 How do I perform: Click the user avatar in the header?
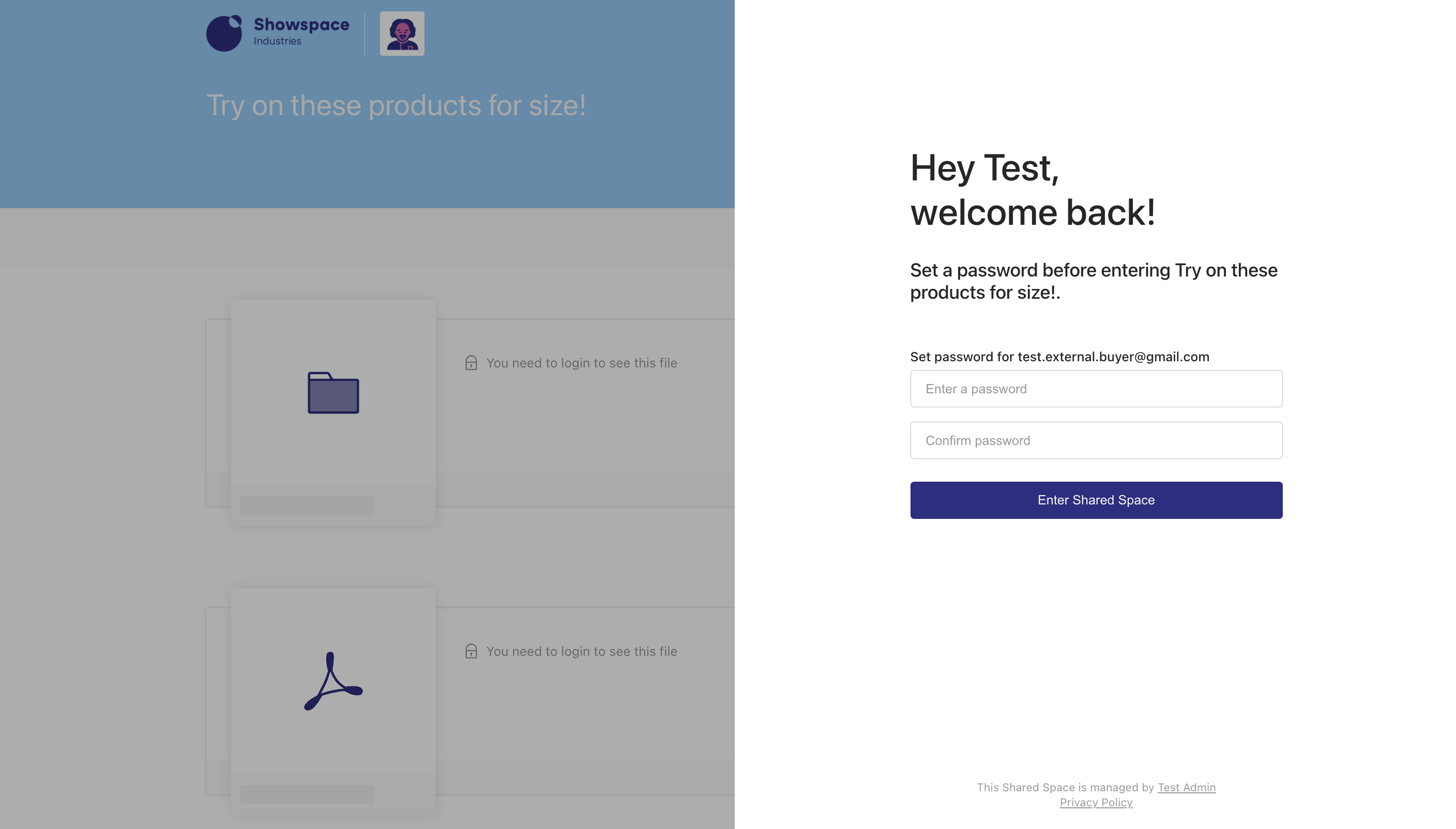402,34
